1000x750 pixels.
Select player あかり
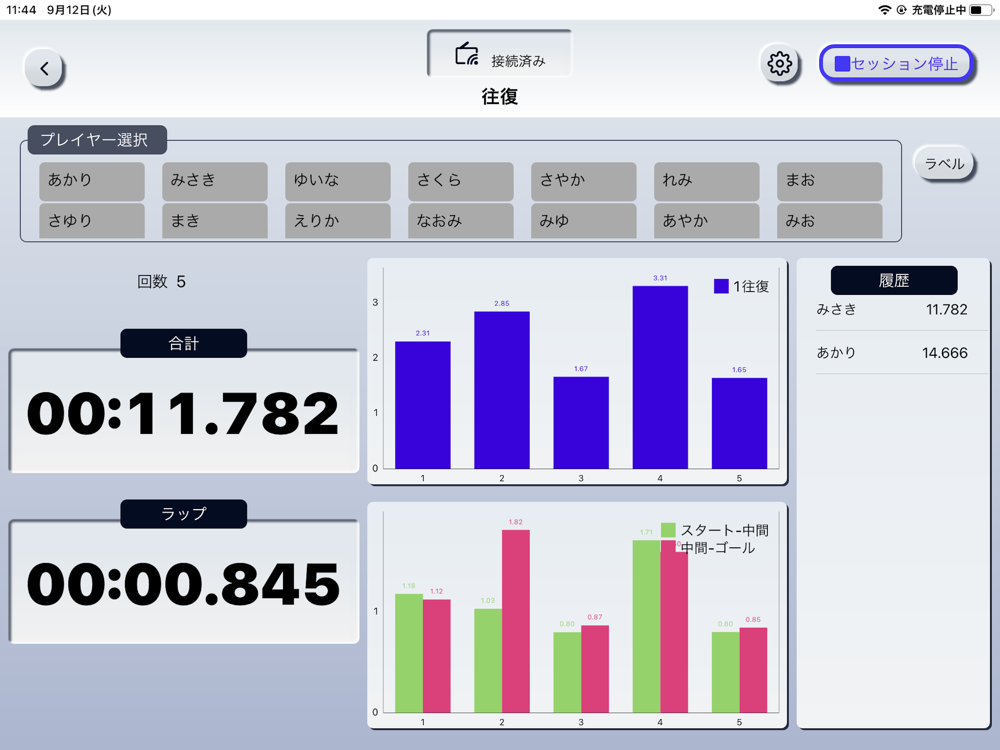(92, 181)
